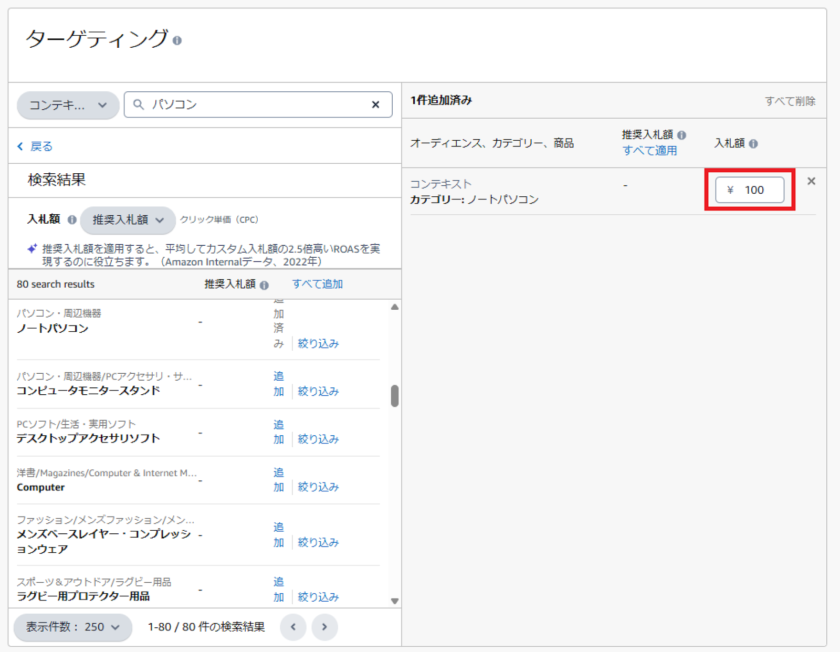Screen dimensions: 840x652
Task: Go to next results page arrow
Action: pyautogui.click(x=324, y=627)
